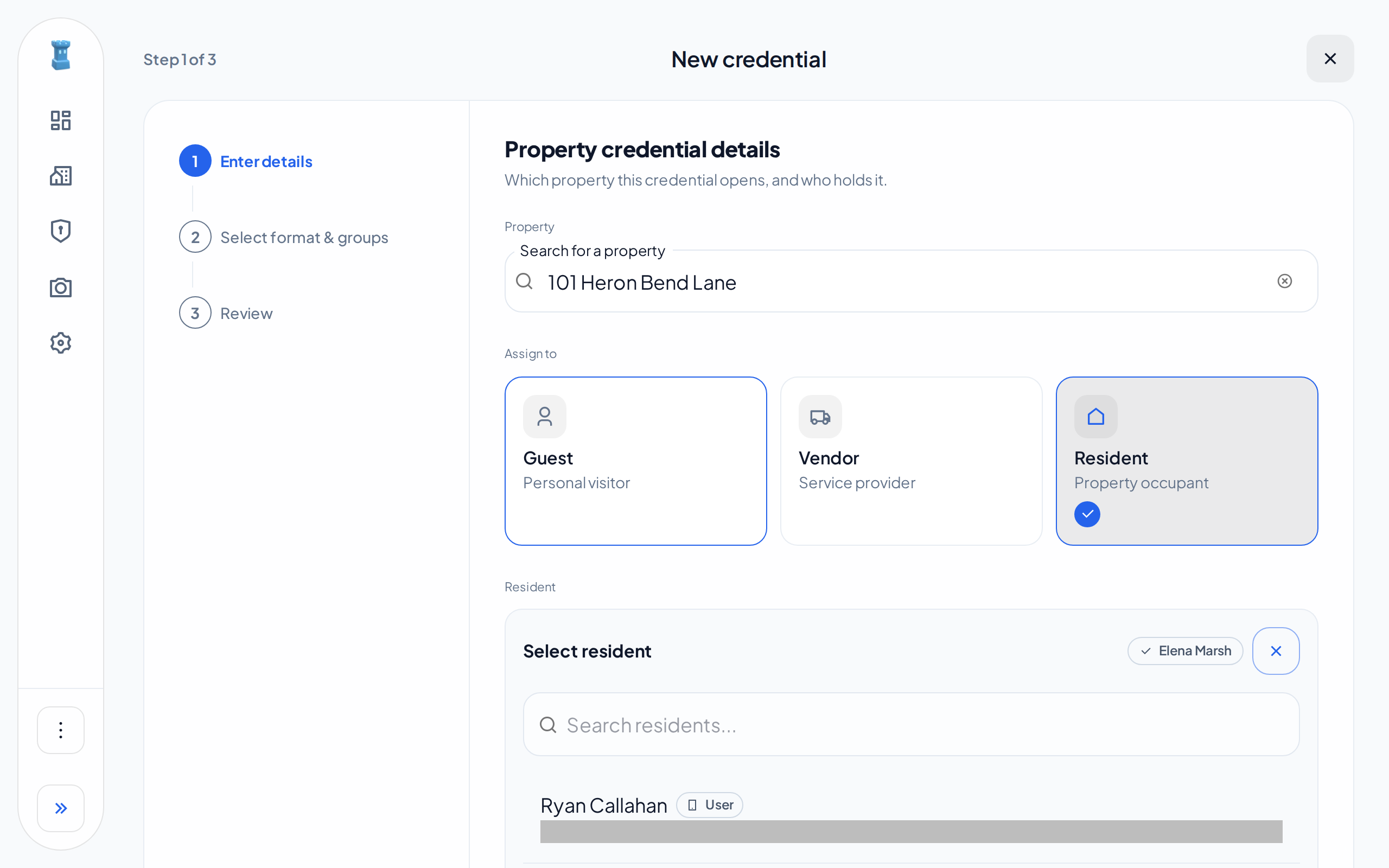Click the Vendor truck icon
This screenshot has width=1389, height=868.
pos(820,417)
